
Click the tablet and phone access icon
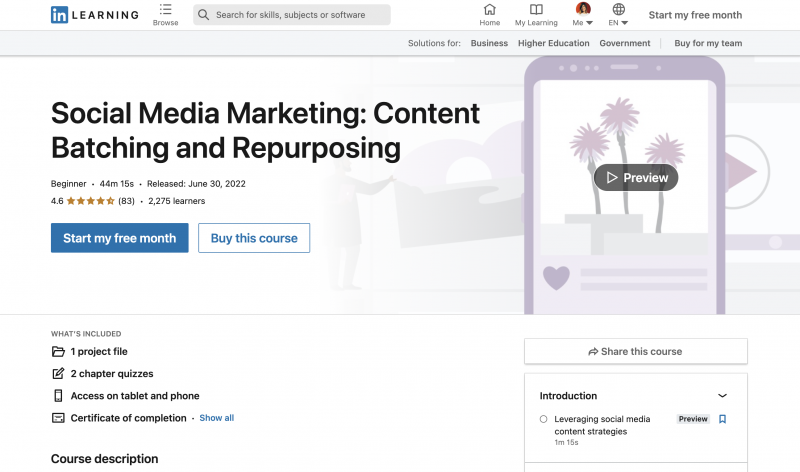tap(58, 395)
